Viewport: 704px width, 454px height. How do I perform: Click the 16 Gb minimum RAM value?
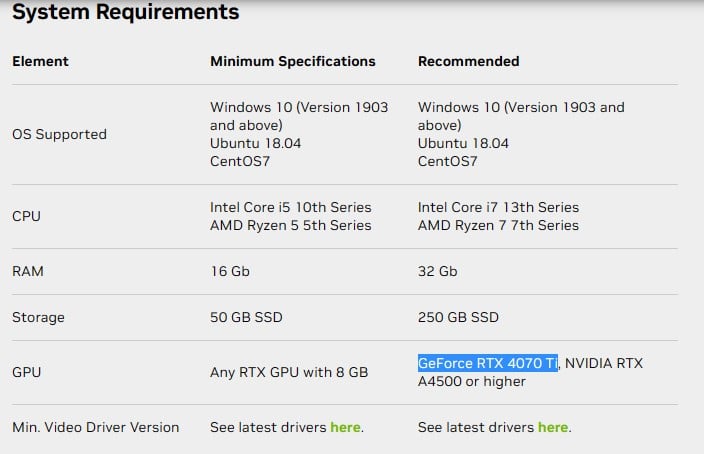[230, 271]
